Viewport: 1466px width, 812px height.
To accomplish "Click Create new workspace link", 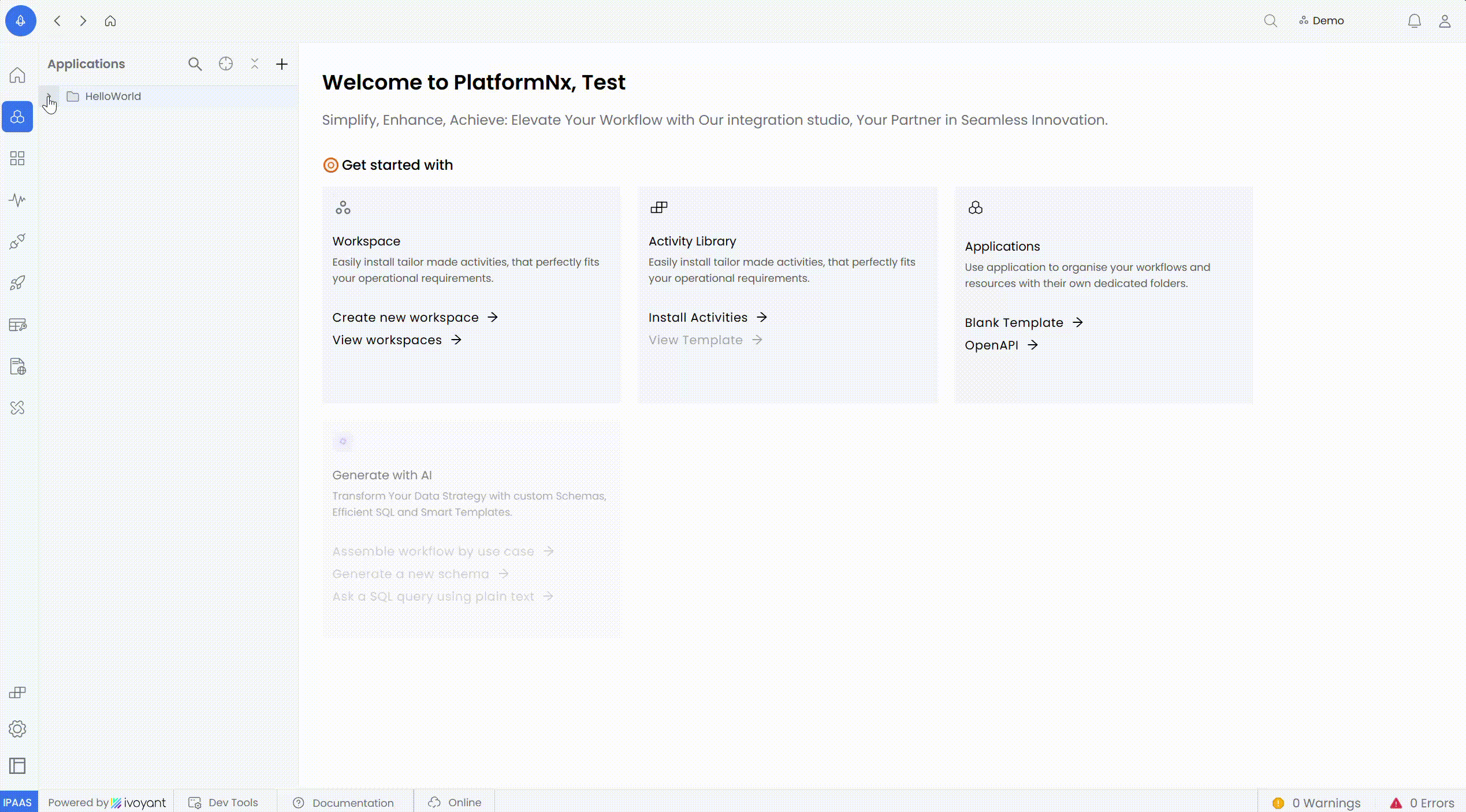I will pos(415,317).
